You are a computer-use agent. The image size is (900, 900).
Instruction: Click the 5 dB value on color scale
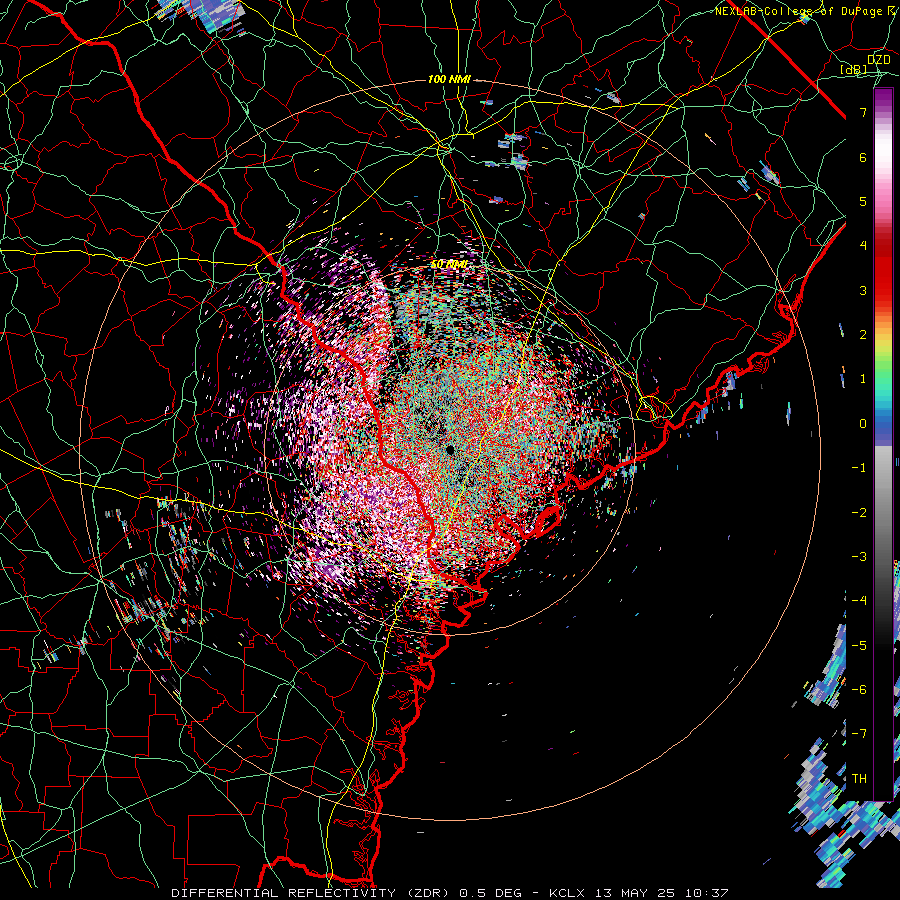[863, 201]
